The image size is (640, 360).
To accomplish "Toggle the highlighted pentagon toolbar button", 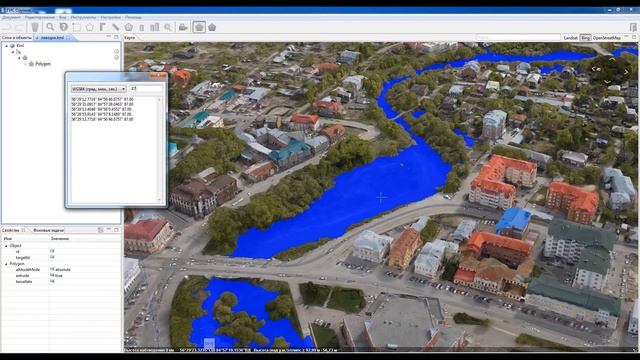I will click(x=199, y=27).
